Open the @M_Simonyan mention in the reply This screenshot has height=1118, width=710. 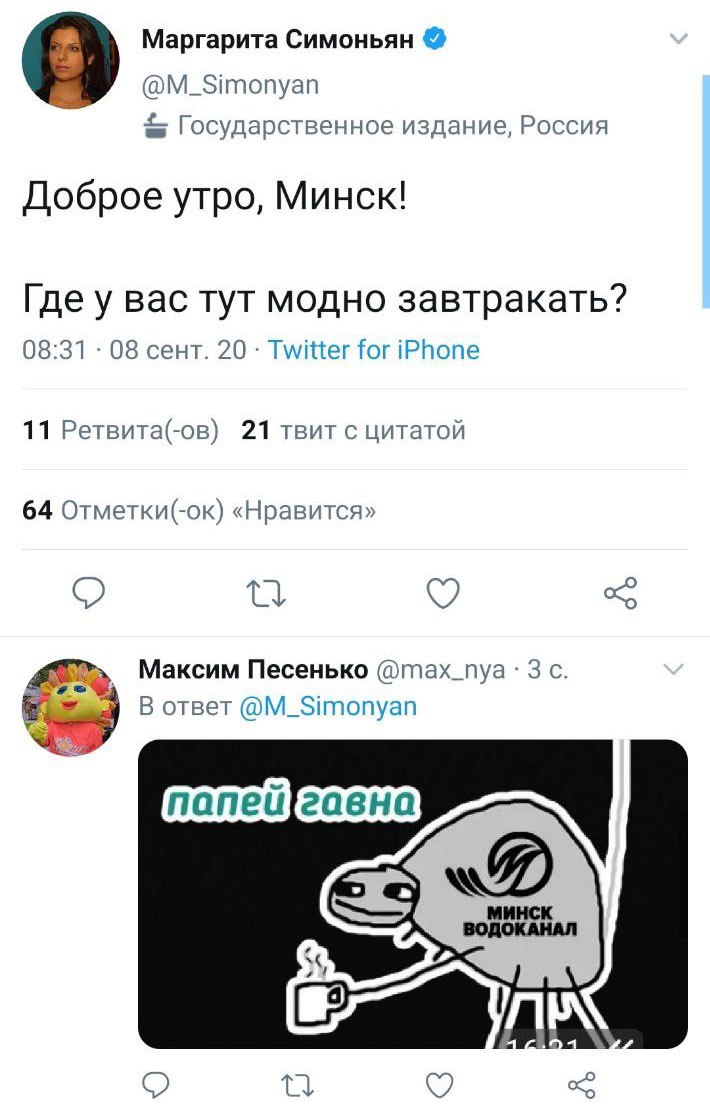[328, 706]
